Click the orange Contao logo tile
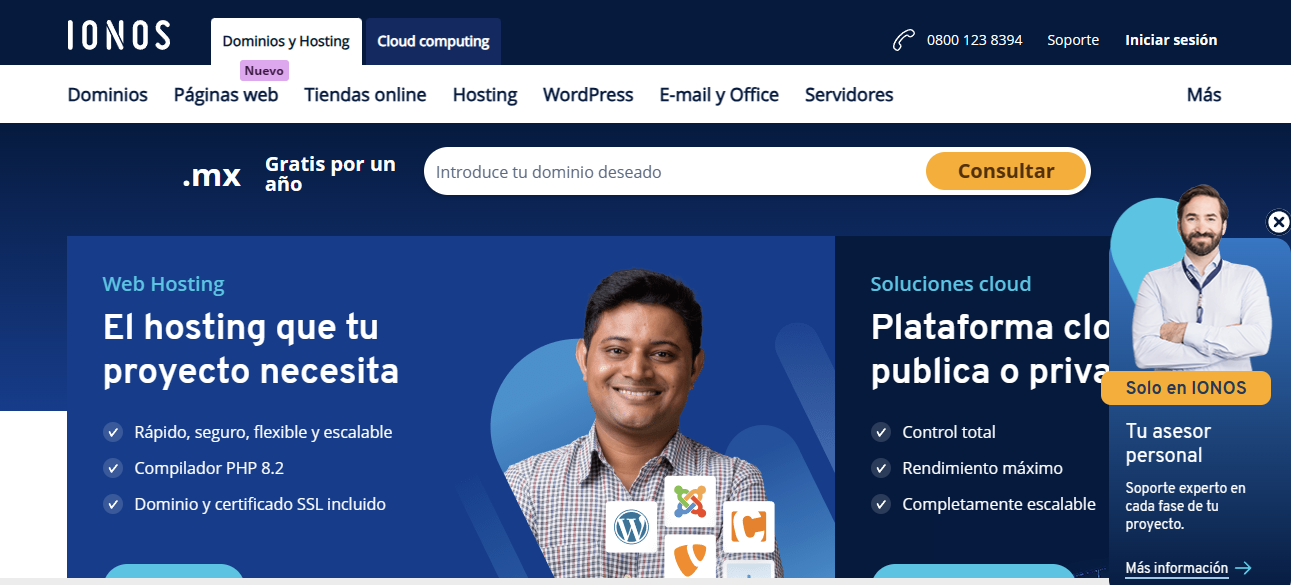This screenshot has height=585, width=1291. tap(748, 526)
